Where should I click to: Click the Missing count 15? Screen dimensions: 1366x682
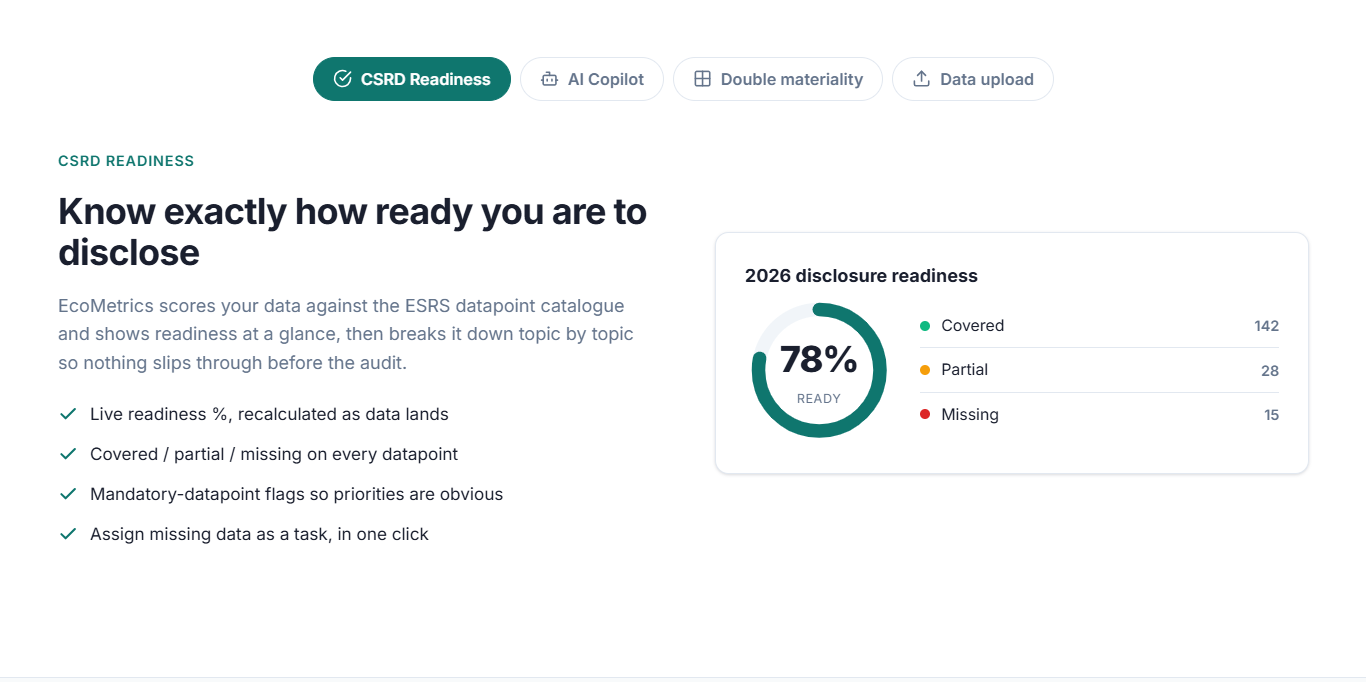(1271, 415)
